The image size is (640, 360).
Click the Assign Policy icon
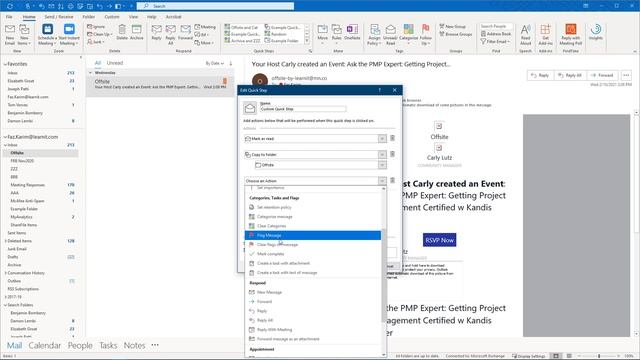click(374, 34)
